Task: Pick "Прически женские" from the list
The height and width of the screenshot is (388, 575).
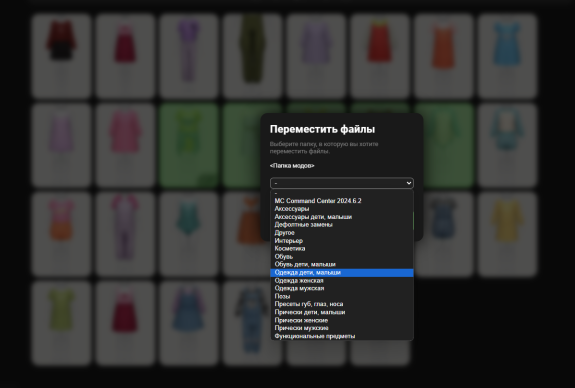Action: 342,320
